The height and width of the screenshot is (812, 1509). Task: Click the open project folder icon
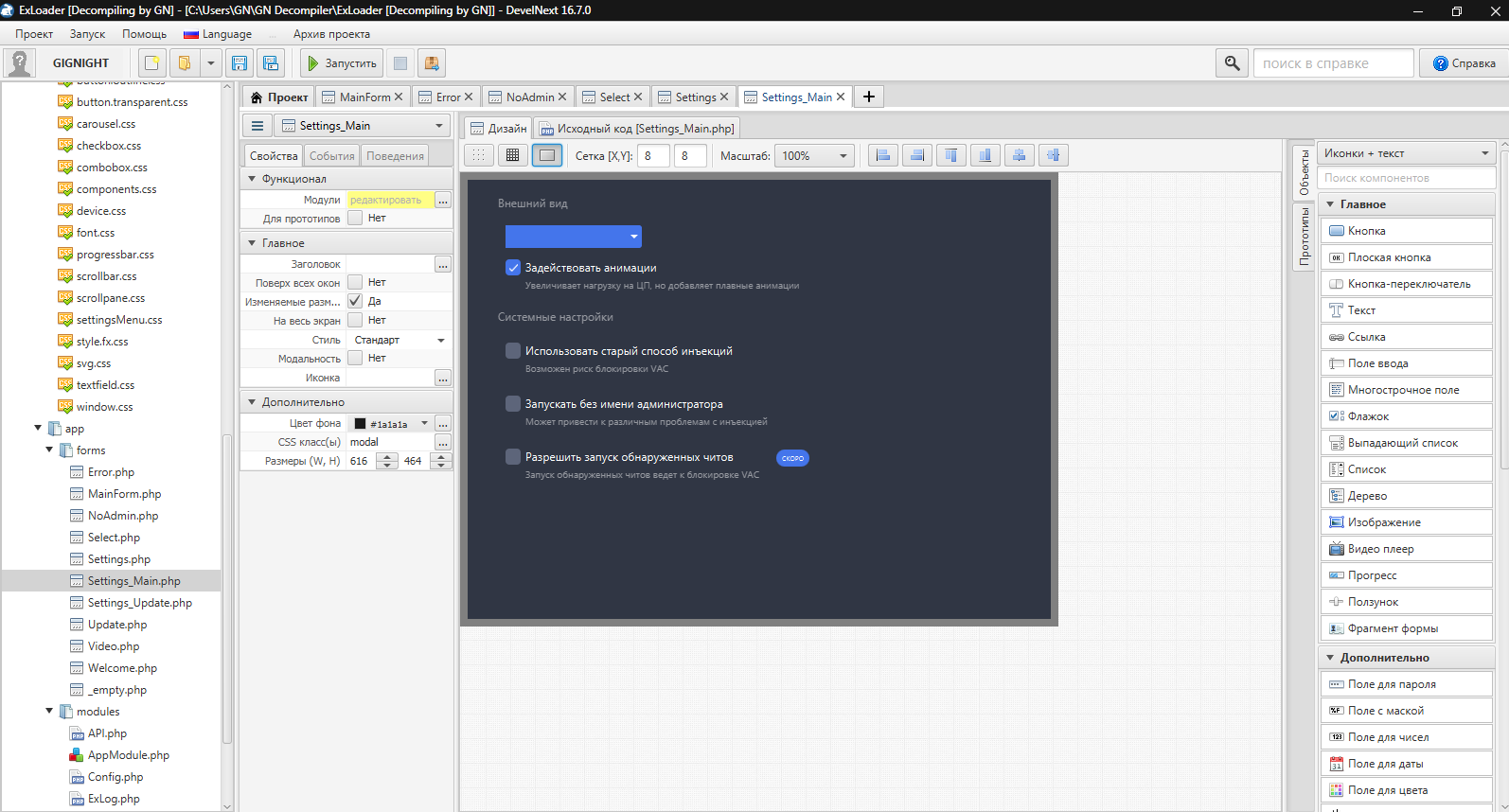pos(185,63)
